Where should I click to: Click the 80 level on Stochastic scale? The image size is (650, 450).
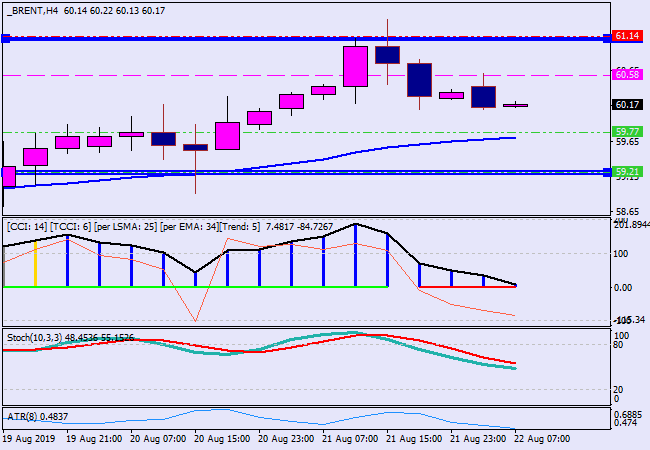coord(620,345)
